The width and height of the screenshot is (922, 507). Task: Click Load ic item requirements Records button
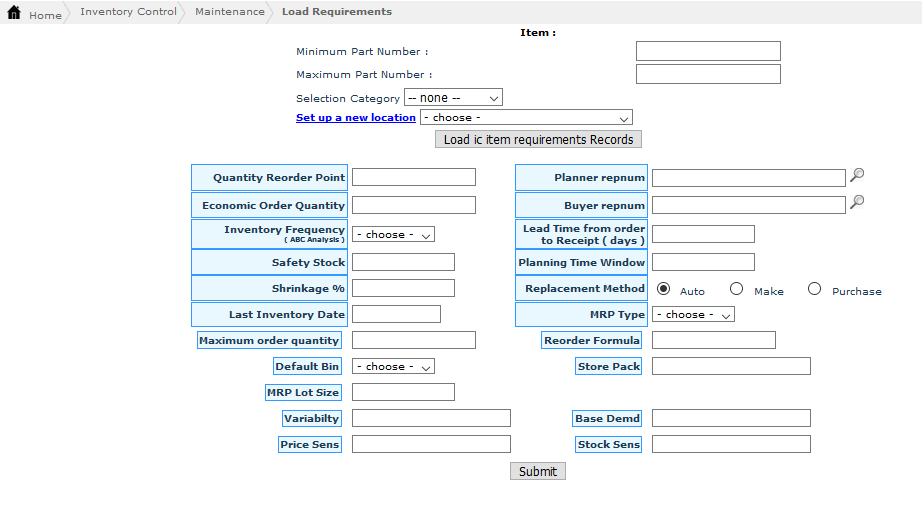tap(538, 140)
